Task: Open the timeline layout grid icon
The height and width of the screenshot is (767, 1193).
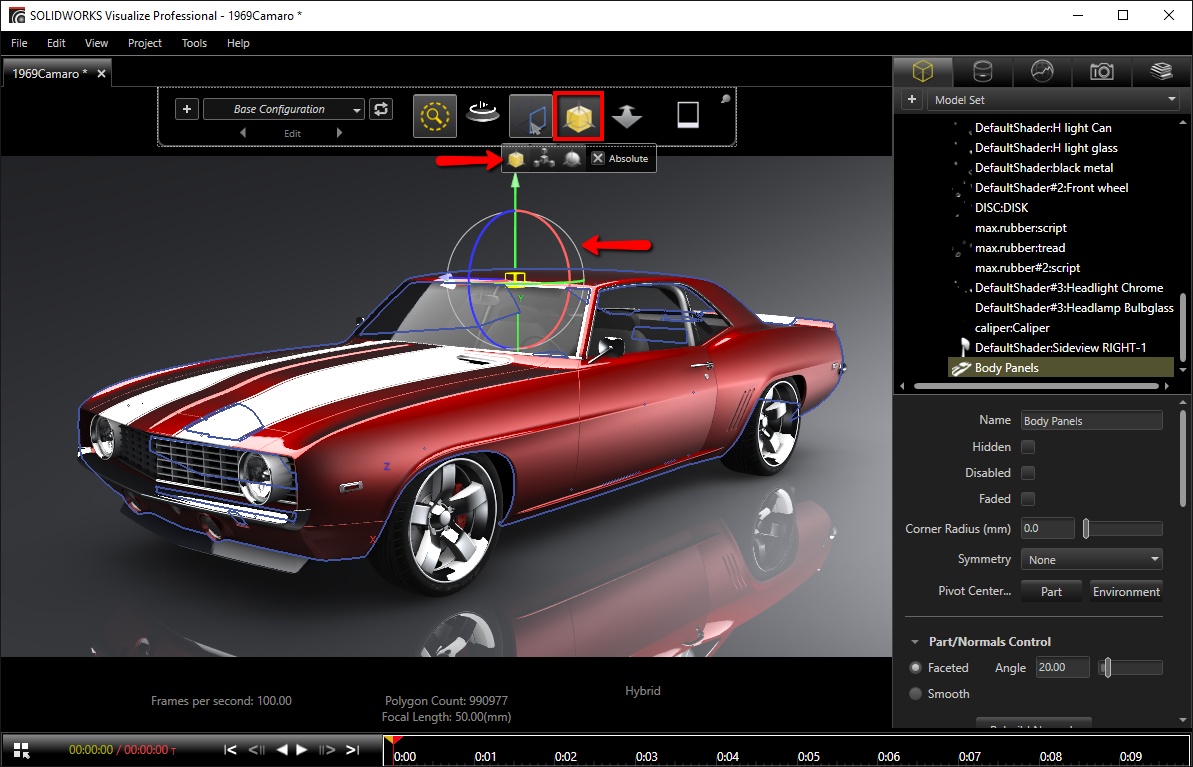Action: (x=21, y=749)
